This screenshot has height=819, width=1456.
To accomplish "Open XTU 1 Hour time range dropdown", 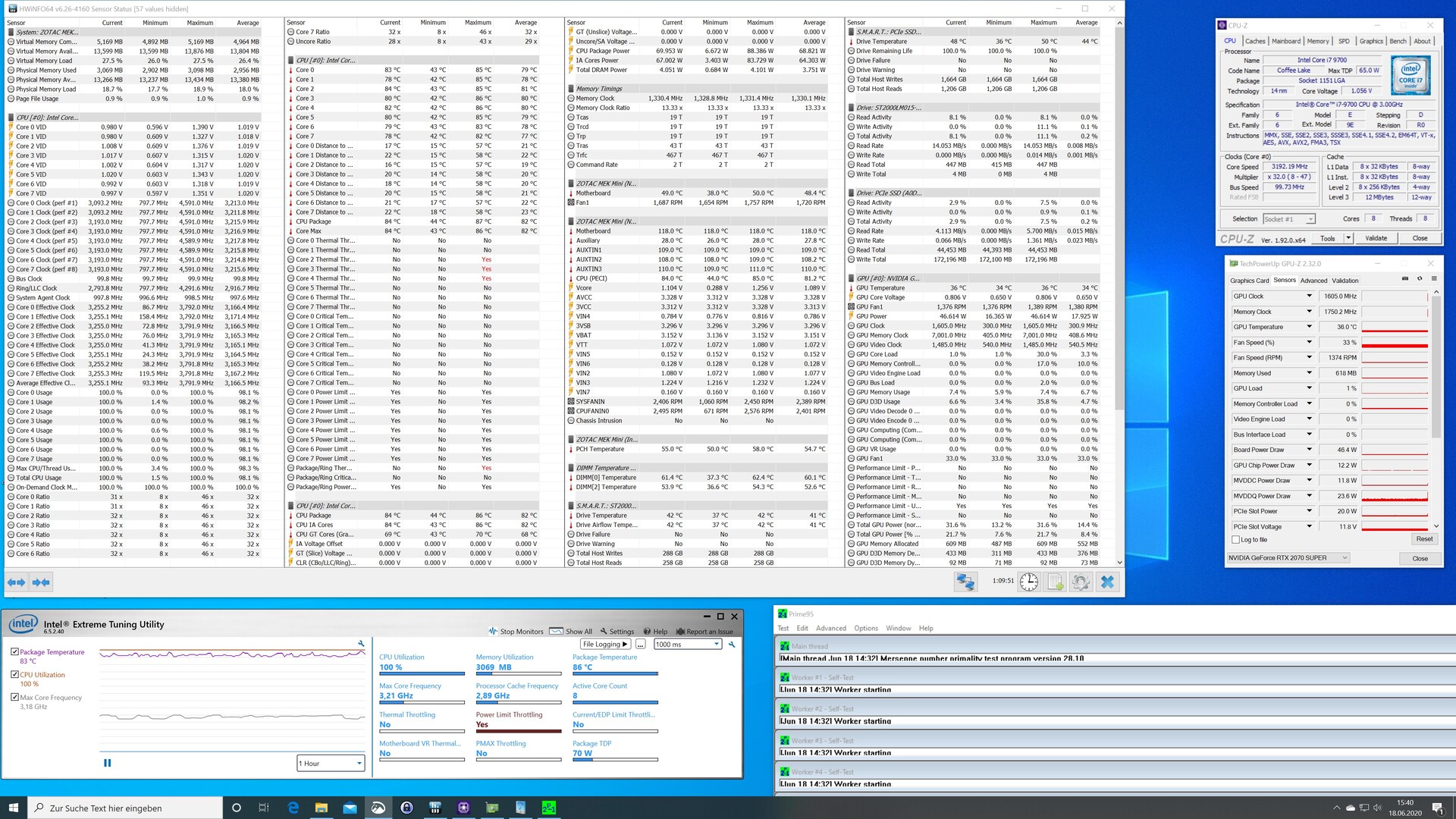I will [331, 763].
